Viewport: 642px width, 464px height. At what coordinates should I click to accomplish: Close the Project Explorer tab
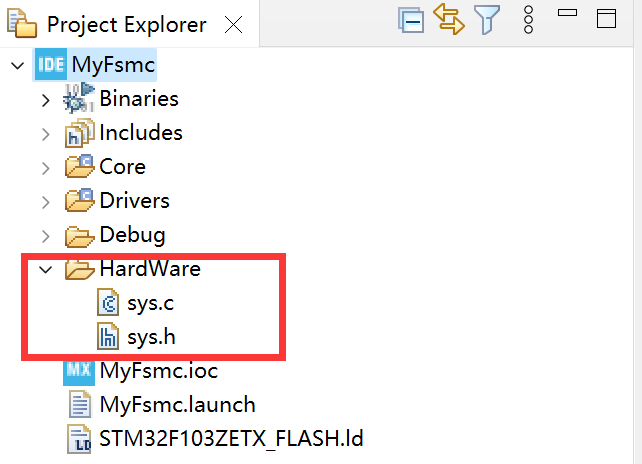pyautogui.click(x=234, y=25)
